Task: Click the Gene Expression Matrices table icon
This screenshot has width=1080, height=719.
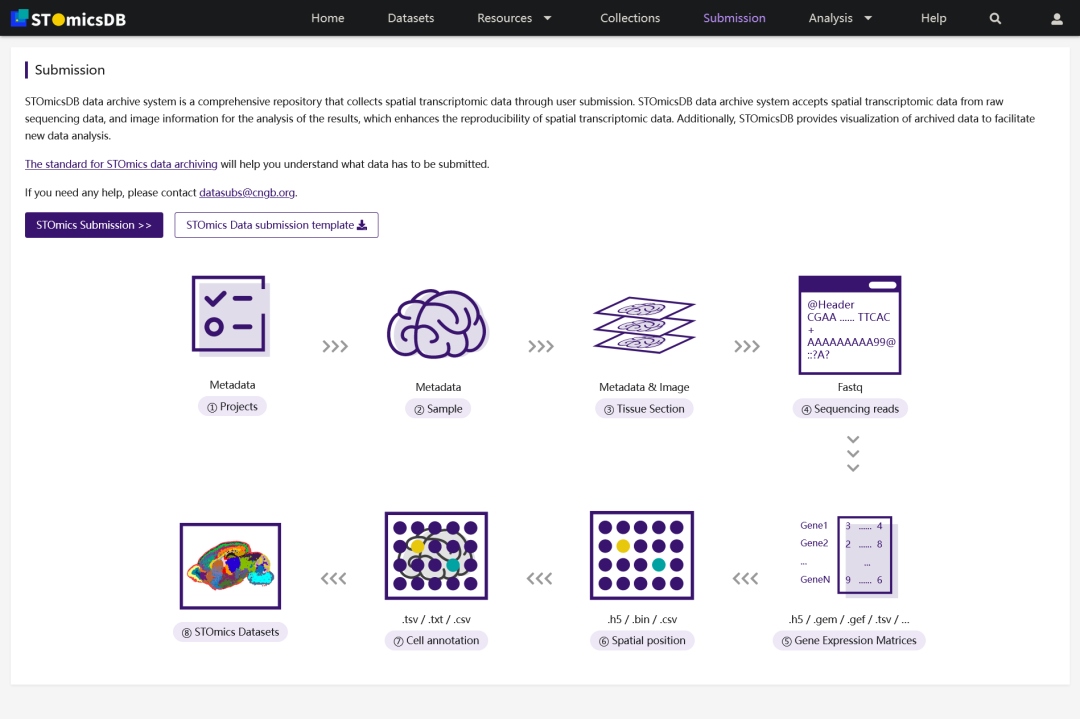Action: [x=849, y=555]
